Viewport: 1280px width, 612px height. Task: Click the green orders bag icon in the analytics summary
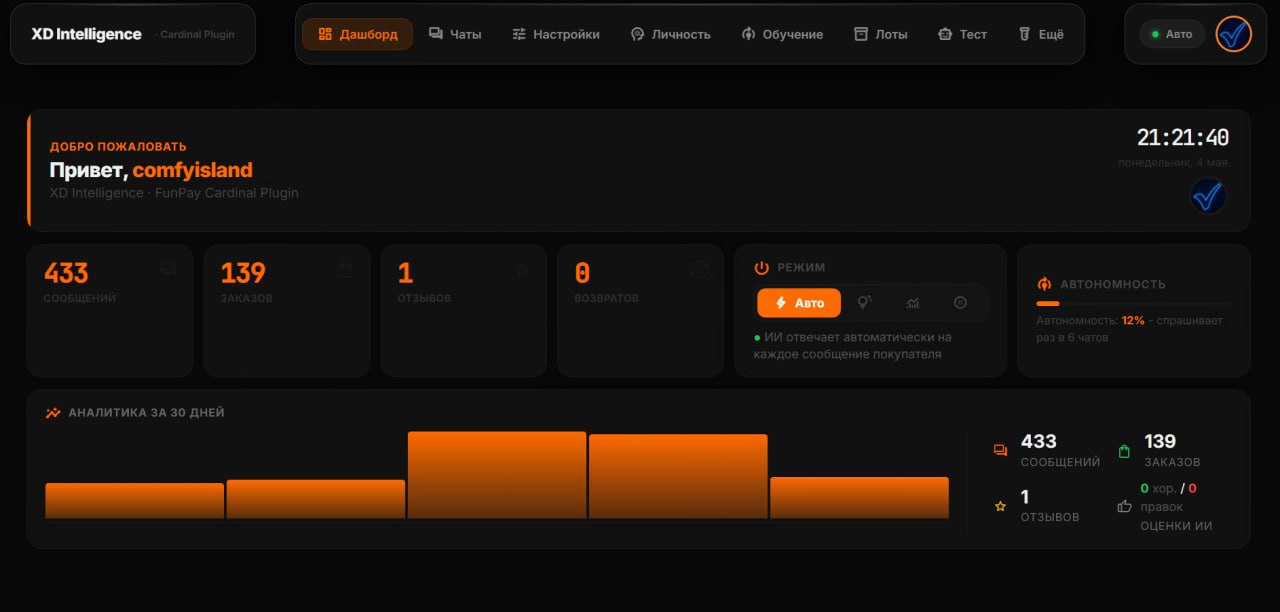tap(1124, 451)
